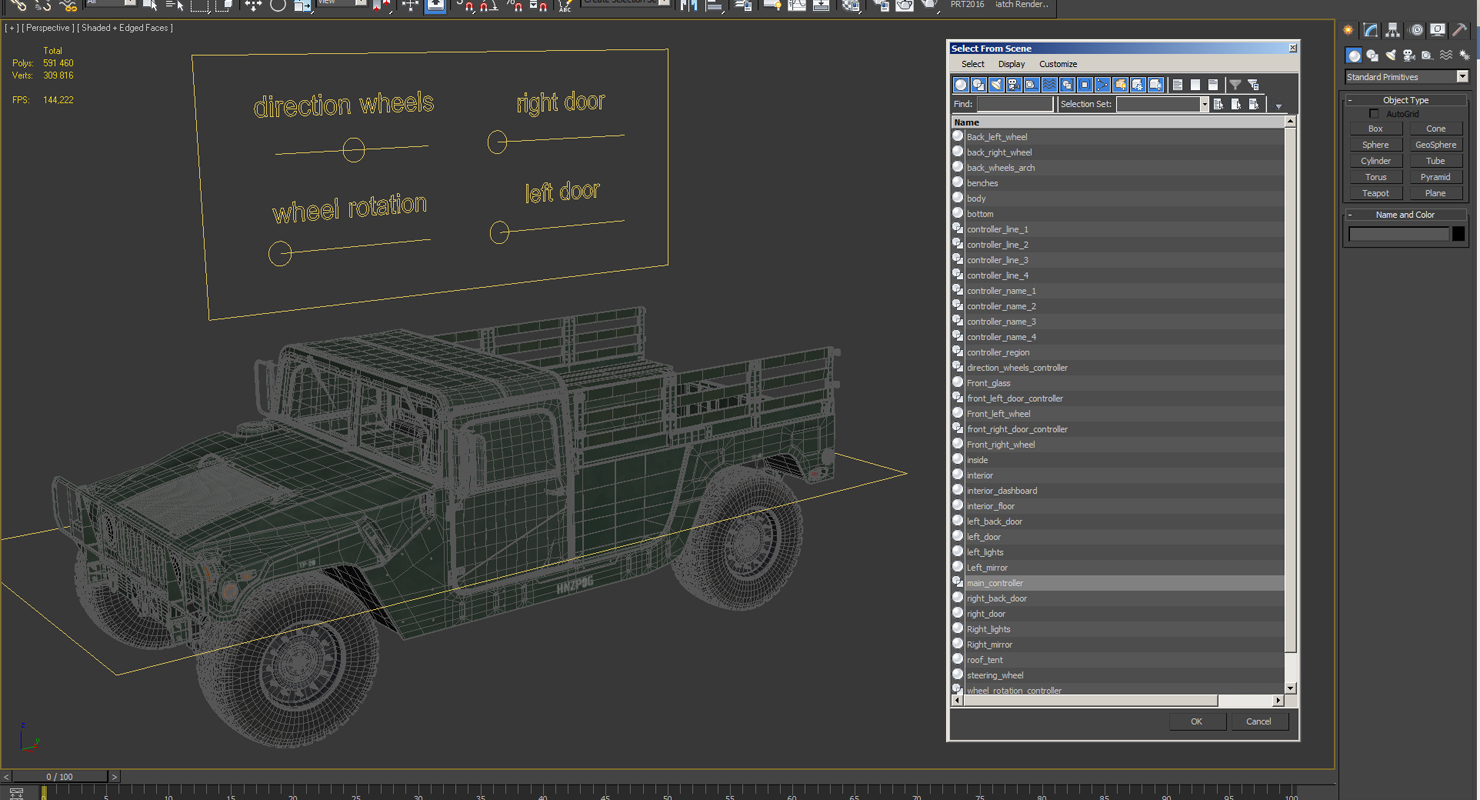Open the Create tab in command panel
The width and height of the screenshot is (1480, 800).
click(1348, 30)
